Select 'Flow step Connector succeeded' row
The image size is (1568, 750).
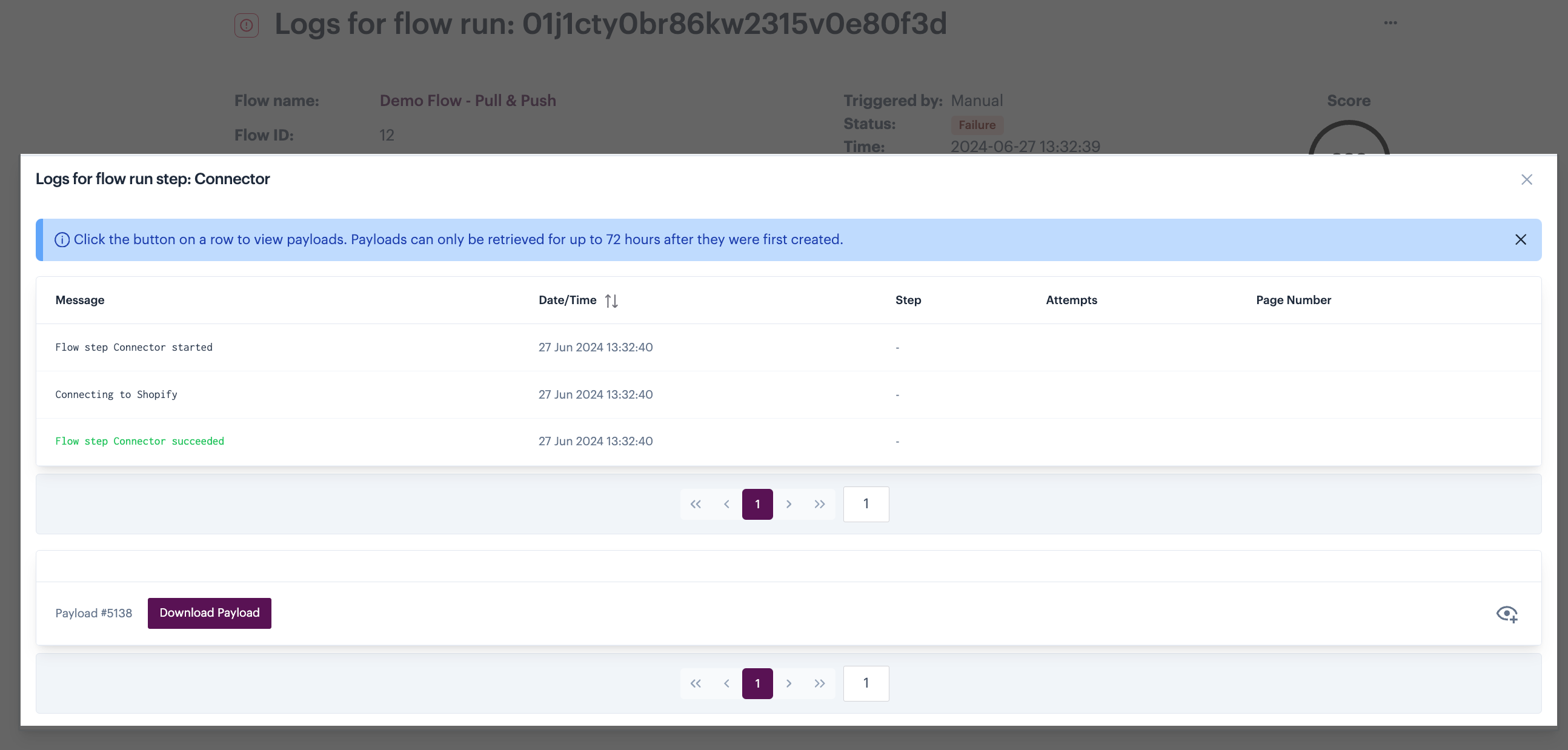coord(788,442)
